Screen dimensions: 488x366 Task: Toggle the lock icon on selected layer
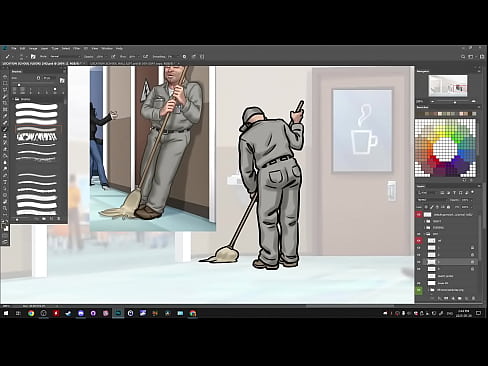pos(472,262)
